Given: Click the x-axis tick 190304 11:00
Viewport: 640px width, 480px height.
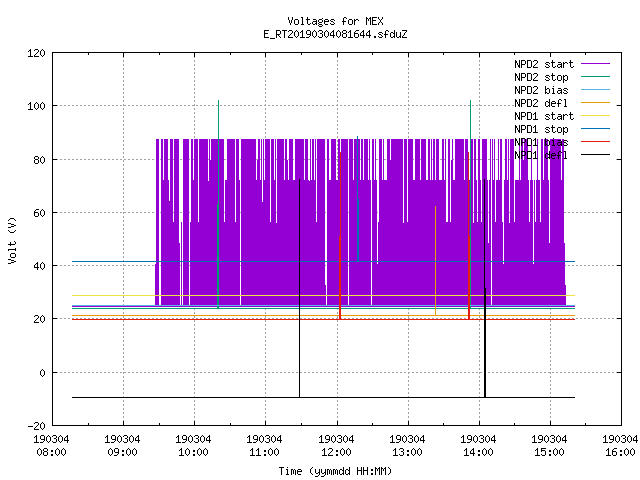Looking at the screenshot, I should click(264, 446).
